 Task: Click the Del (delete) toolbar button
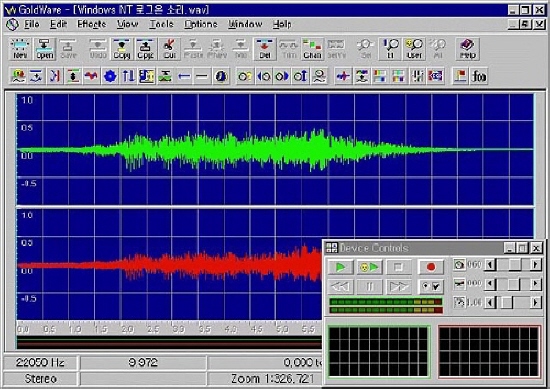click(265, 49)
